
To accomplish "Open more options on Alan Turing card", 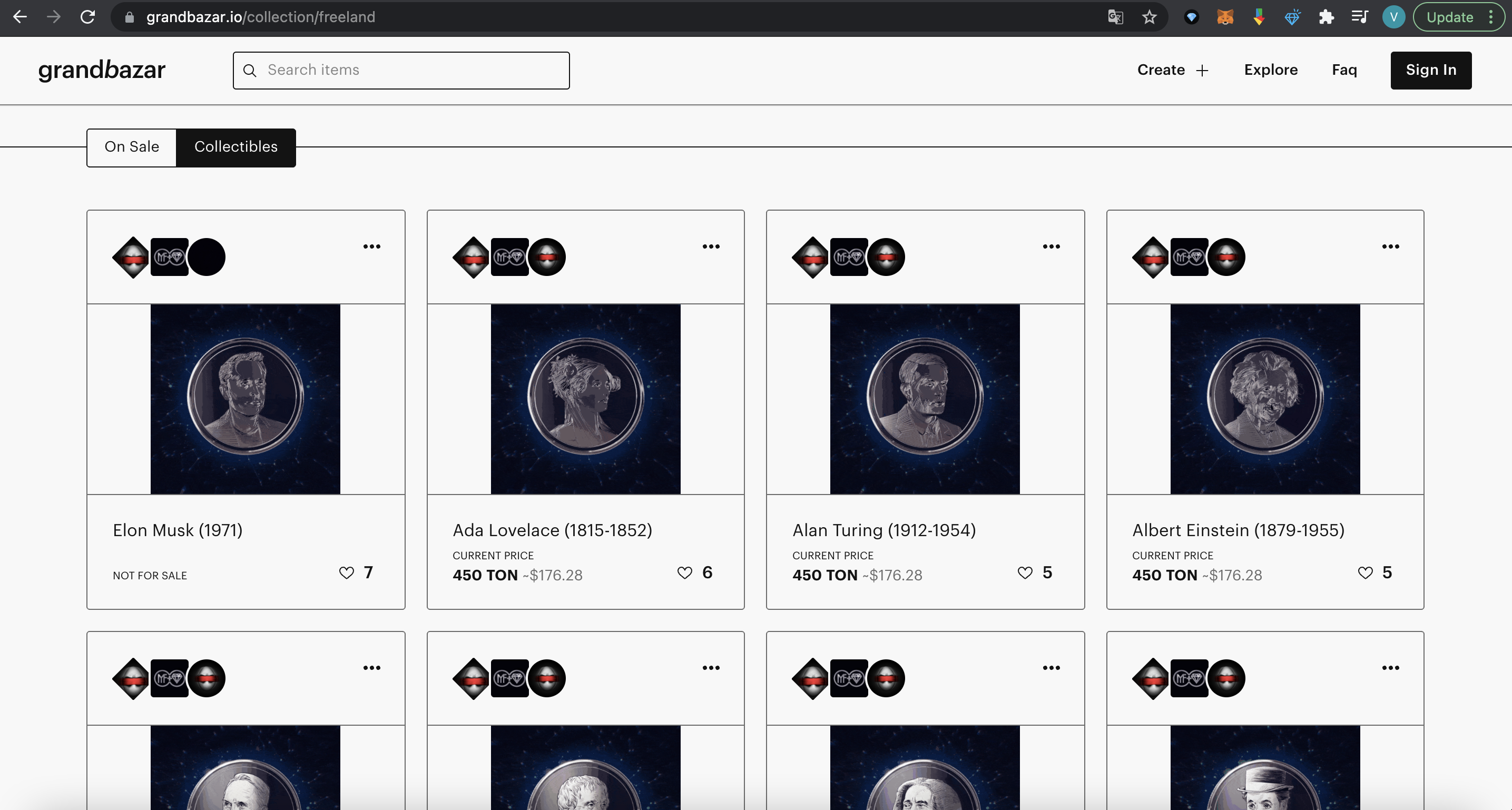I will (x=1050, y=246).
